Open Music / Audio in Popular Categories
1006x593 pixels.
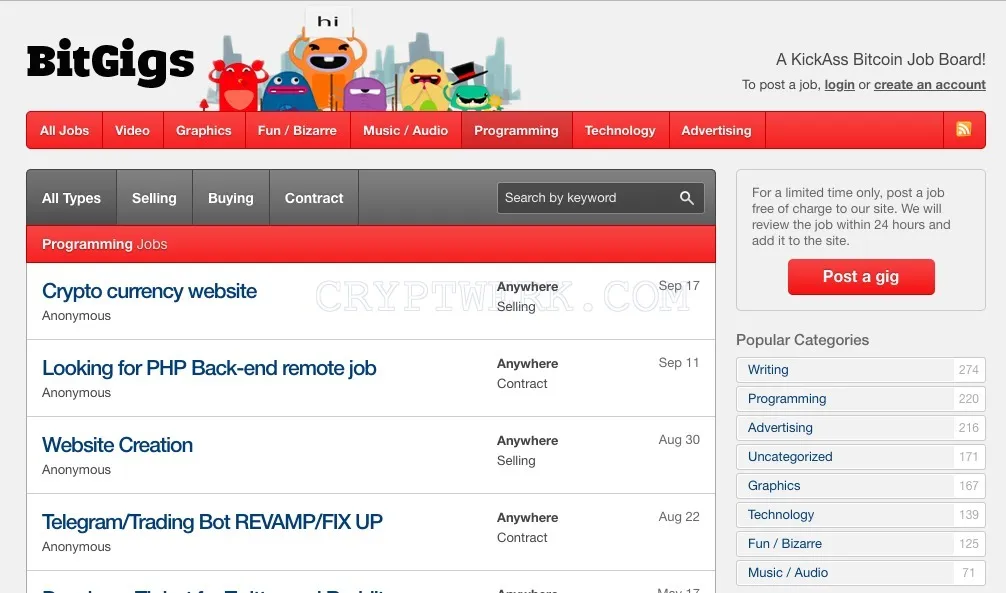point(860,572)
